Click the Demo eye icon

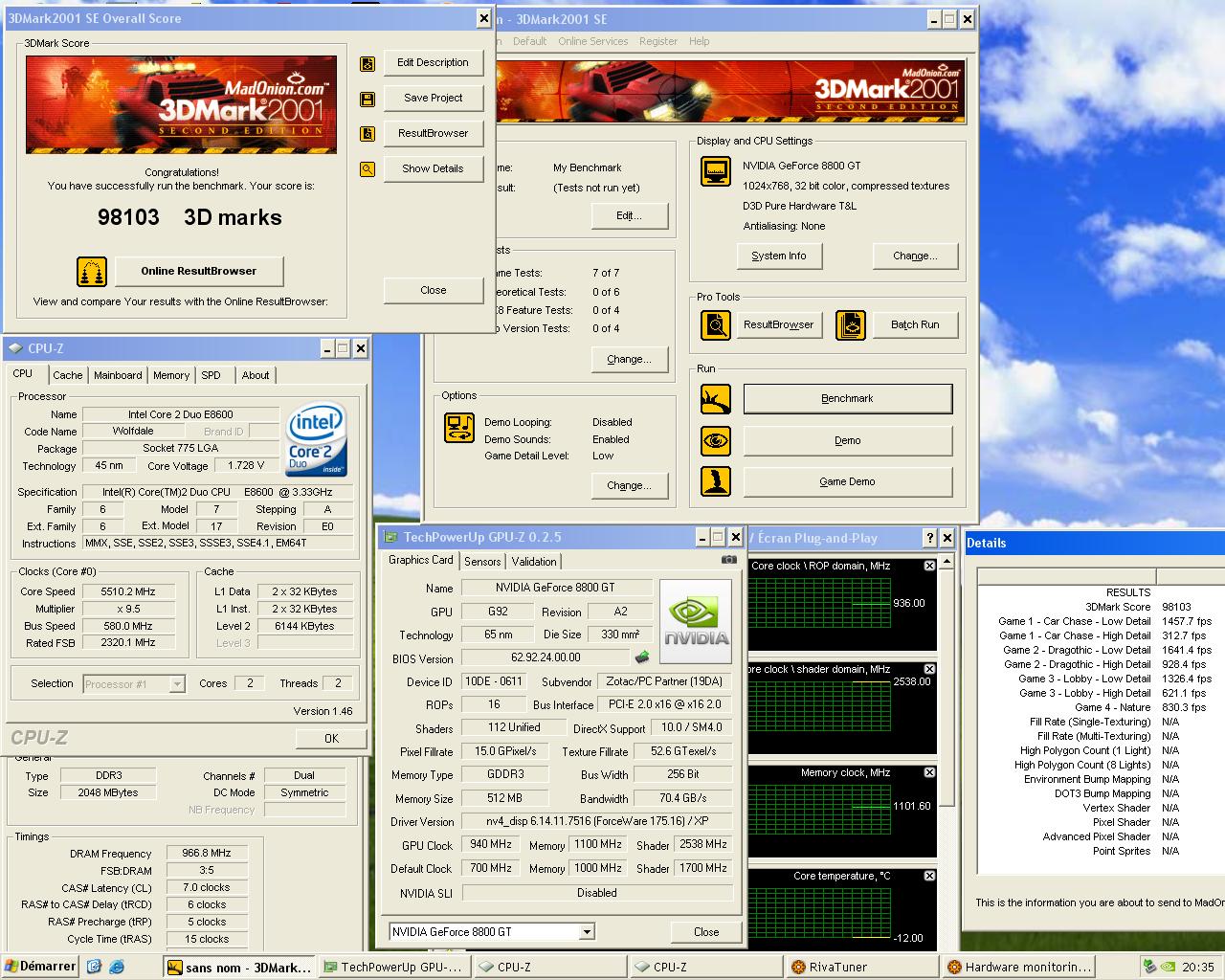coord(716,441)
